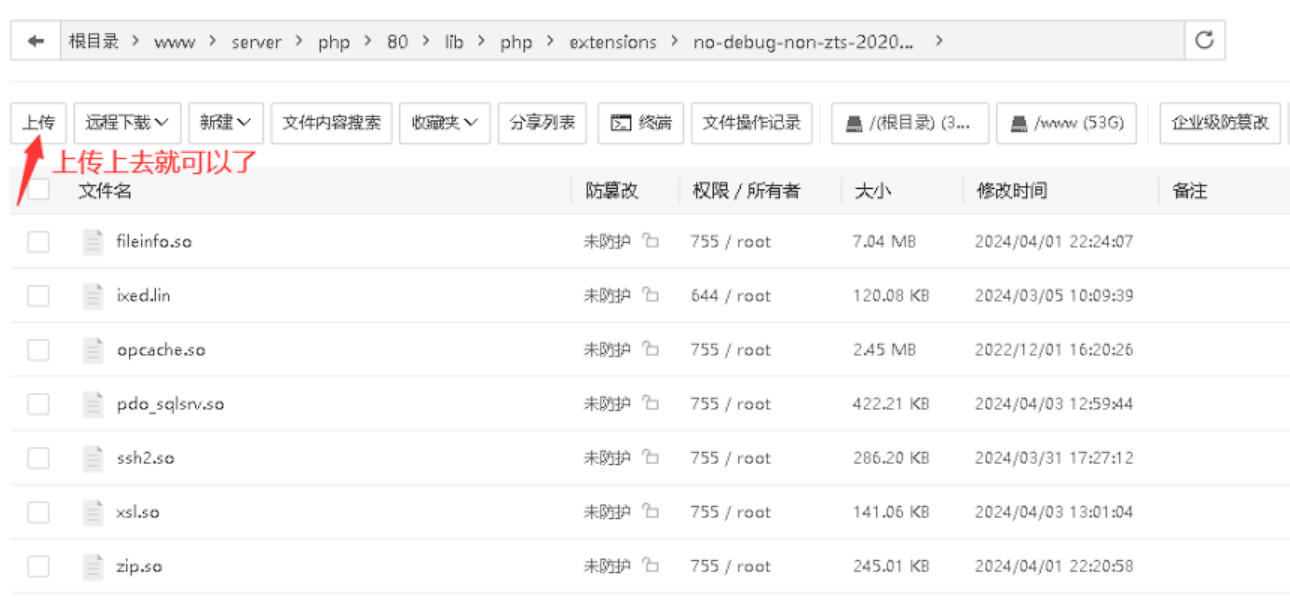
Task: Open the 新建 dropdown menu
Action: (226, 123)
